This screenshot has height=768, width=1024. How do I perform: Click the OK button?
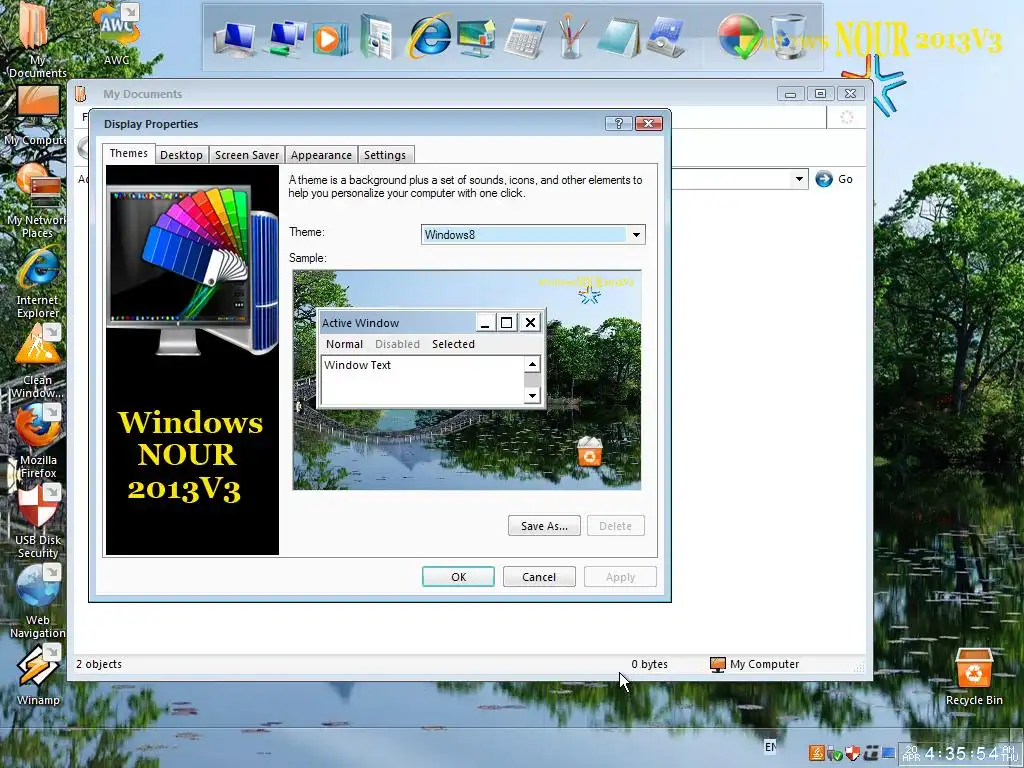(x=458, y=577)
